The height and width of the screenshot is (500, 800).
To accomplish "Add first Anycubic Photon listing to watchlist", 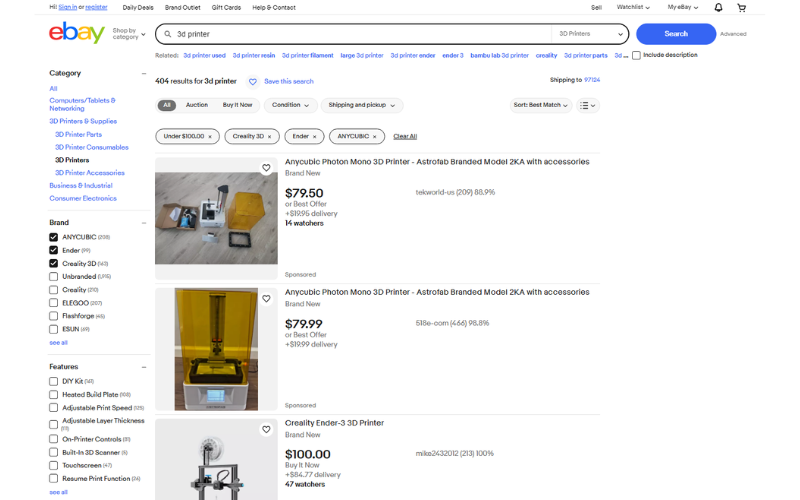I will (x=266, y=168).
